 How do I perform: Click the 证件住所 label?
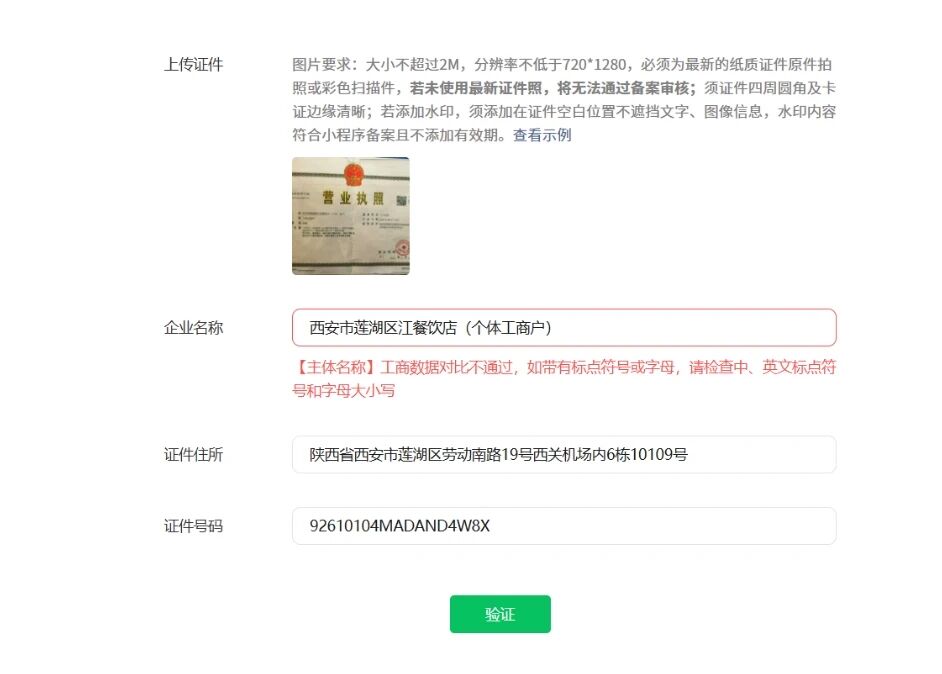point(193,455)
